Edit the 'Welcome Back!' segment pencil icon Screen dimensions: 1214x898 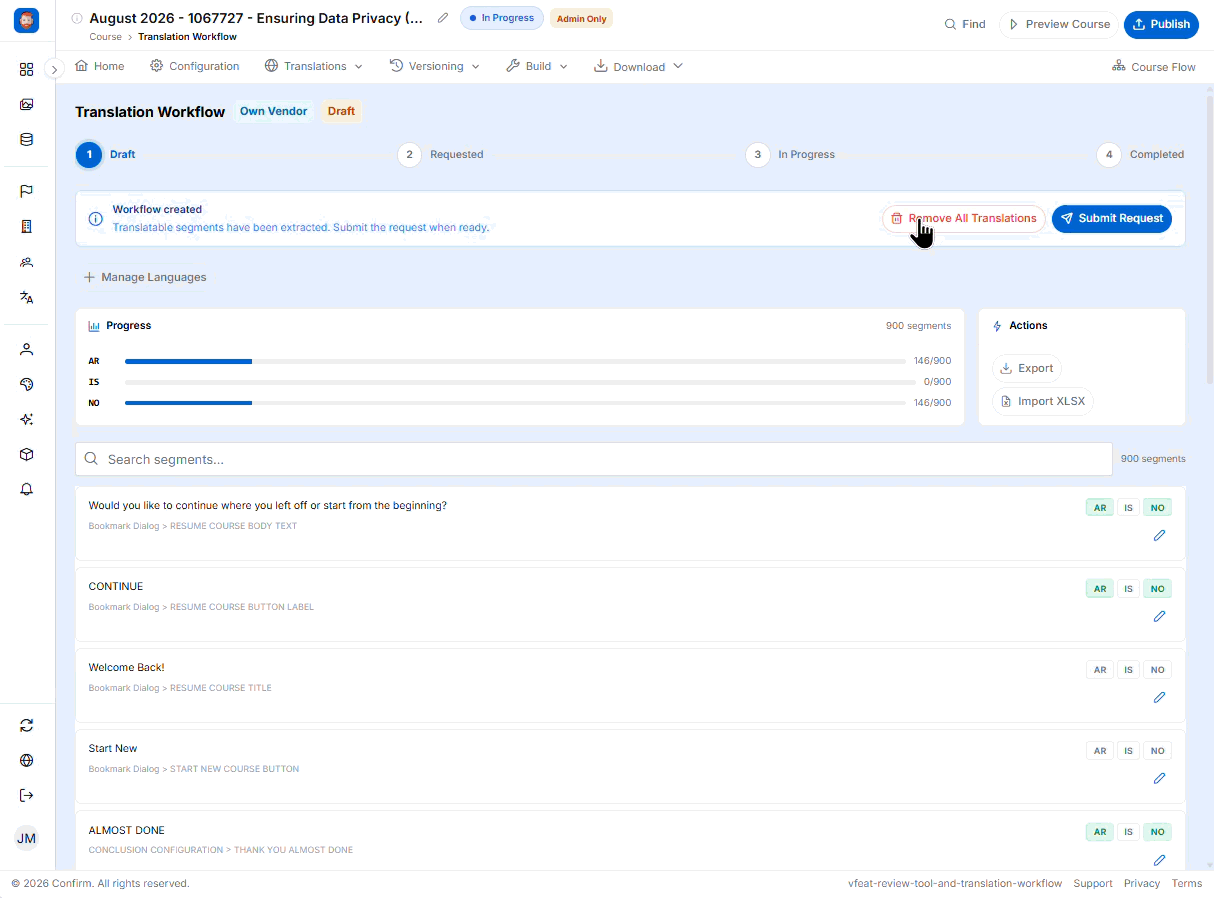point(1159,697)
